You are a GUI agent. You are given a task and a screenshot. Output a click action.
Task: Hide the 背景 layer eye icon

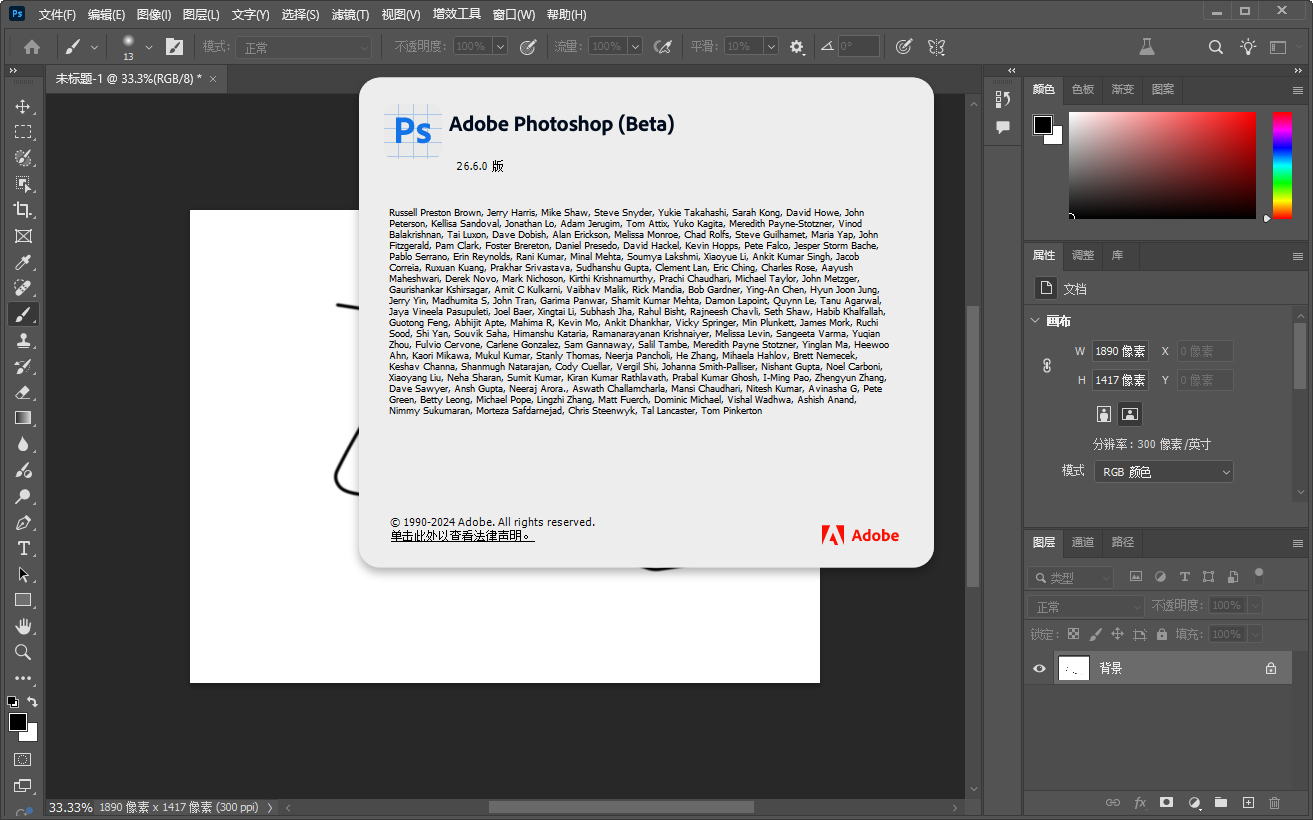coord(1039,668)
